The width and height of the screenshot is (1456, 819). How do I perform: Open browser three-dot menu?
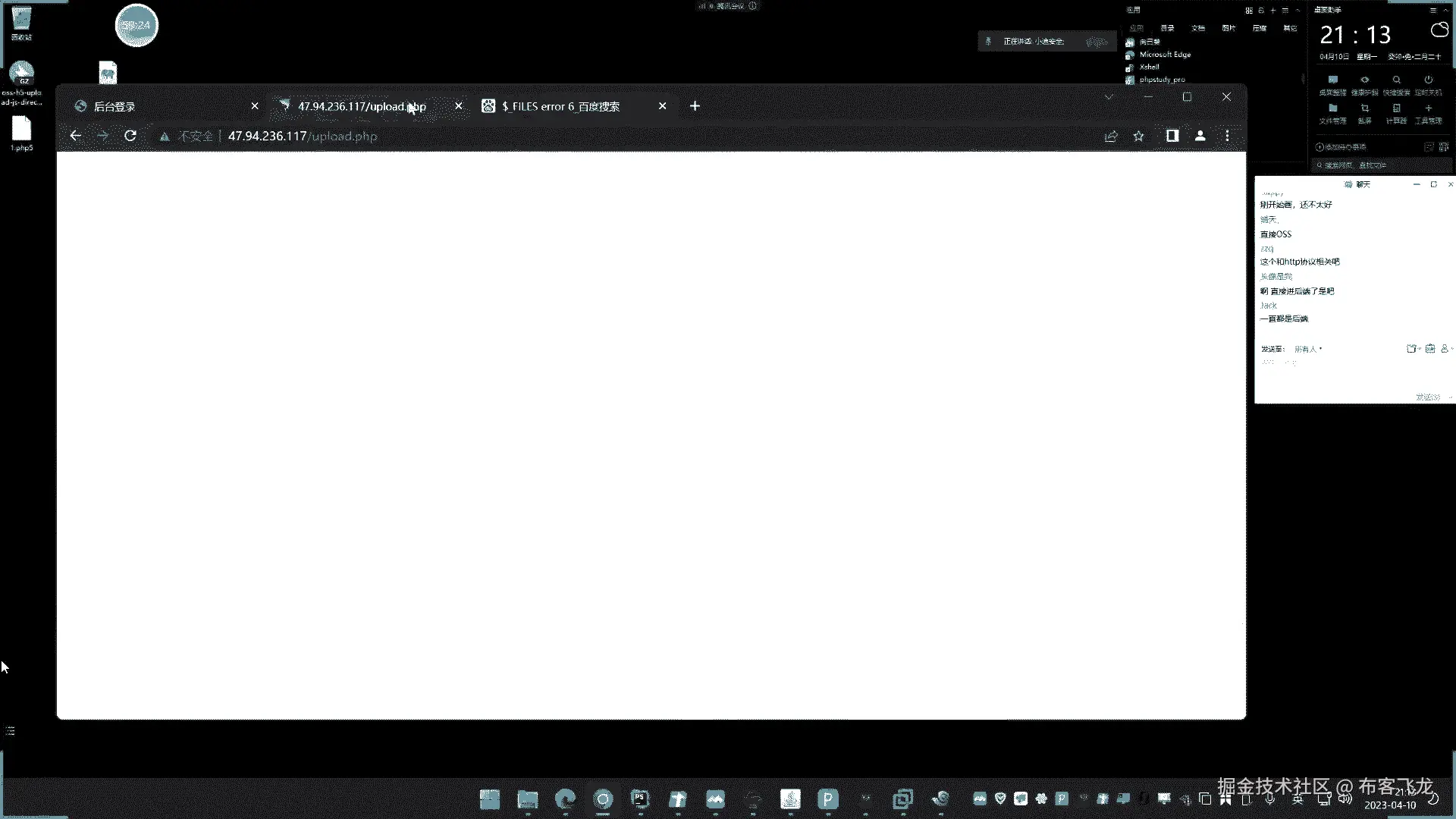(x=1227, y=136)
